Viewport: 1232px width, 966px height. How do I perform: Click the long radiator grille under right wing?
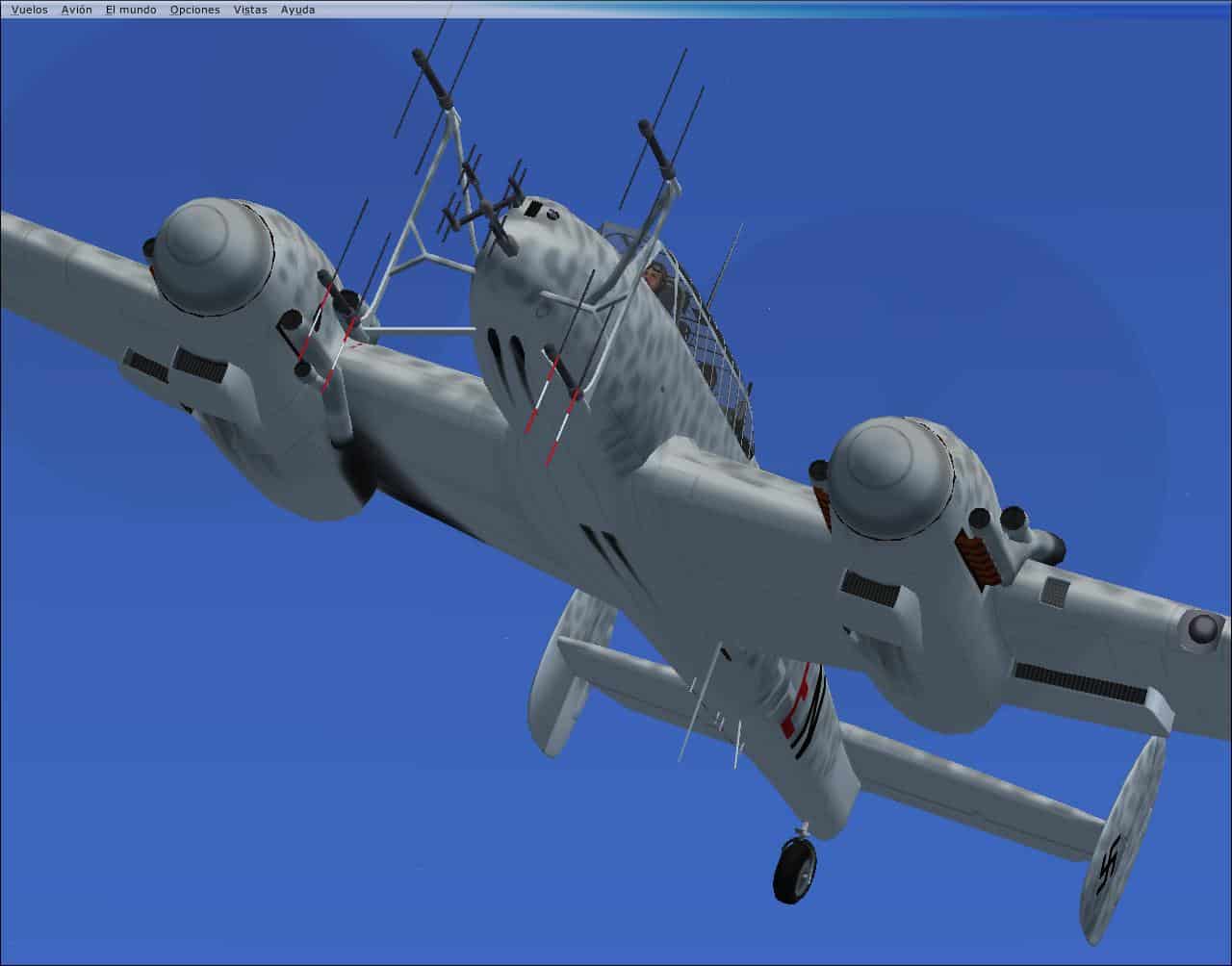1080,682
